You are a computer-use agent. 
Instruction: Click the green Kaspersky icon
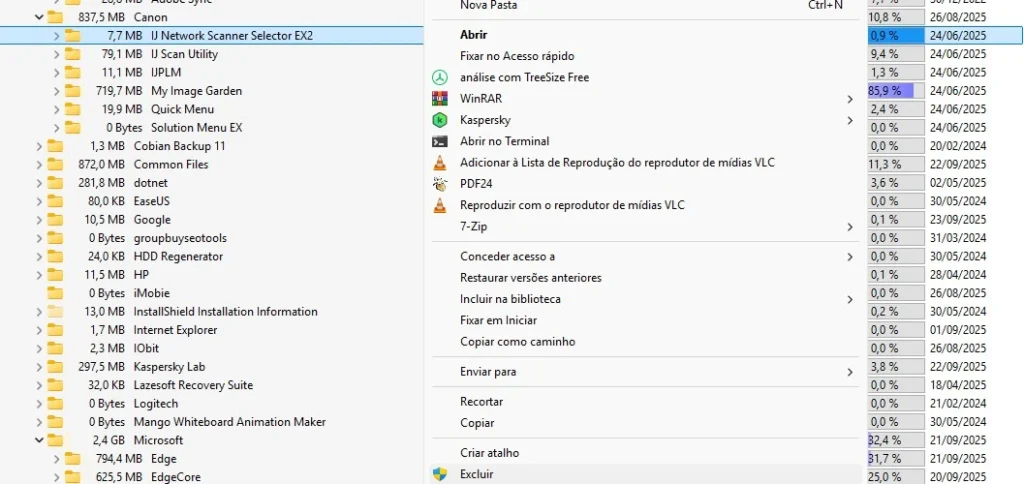[439, 120]
